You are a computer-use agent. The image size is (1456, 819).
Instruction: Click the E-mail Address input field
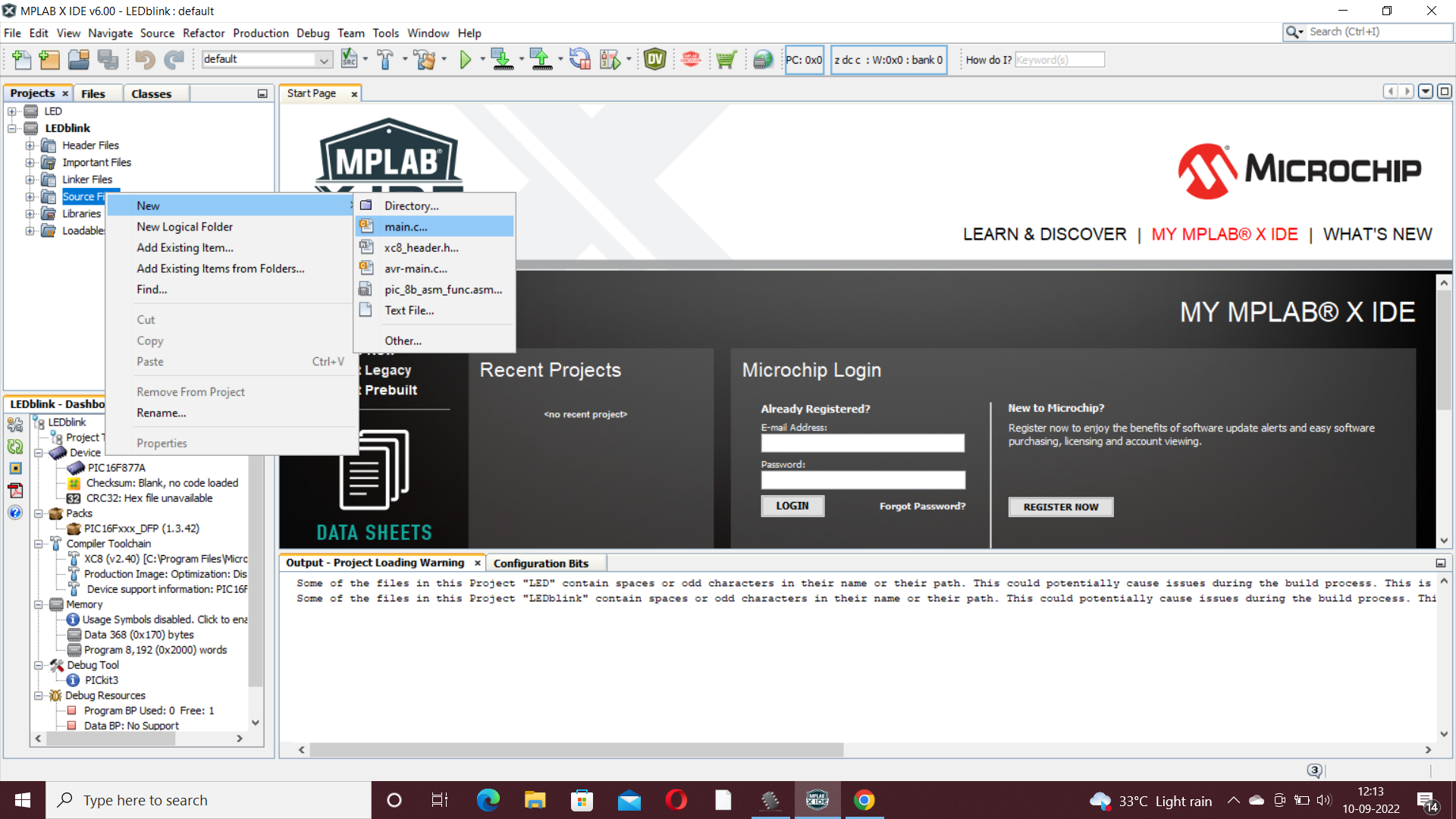(x=862, y=443)
